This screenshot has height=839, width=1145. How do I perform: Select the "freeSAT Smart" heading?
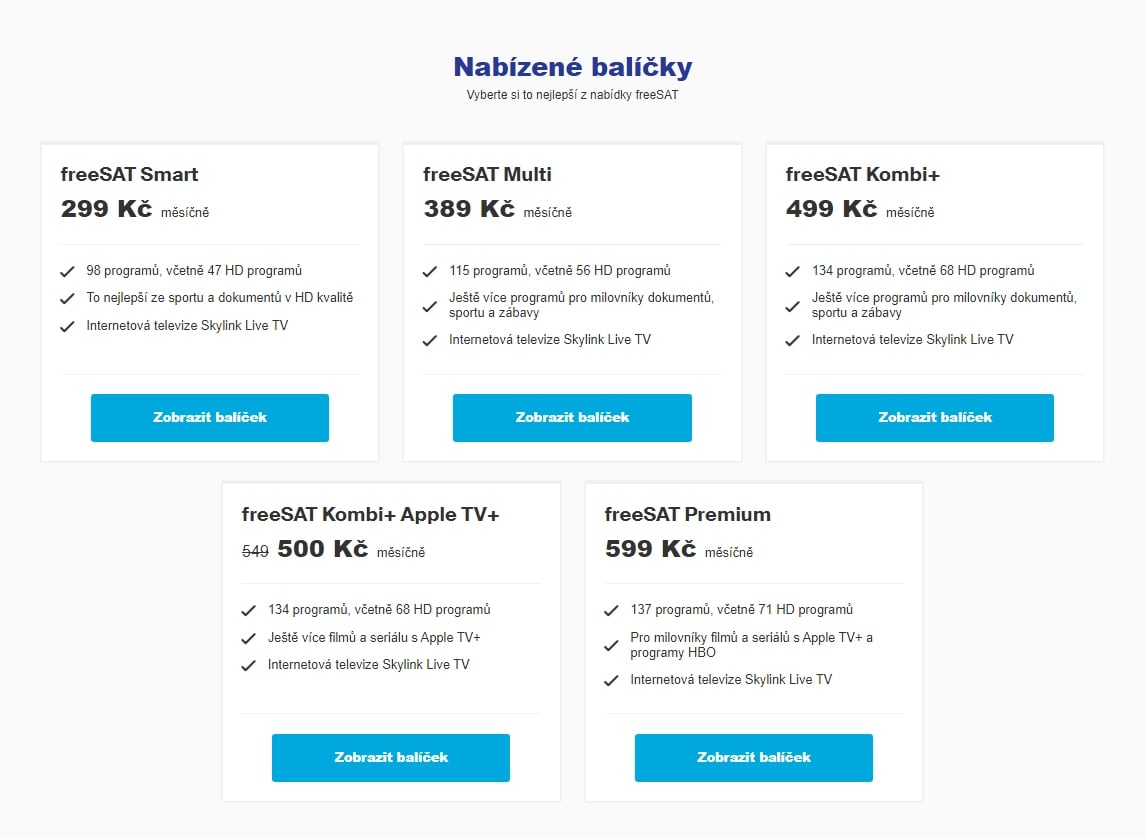coord(128,174)
